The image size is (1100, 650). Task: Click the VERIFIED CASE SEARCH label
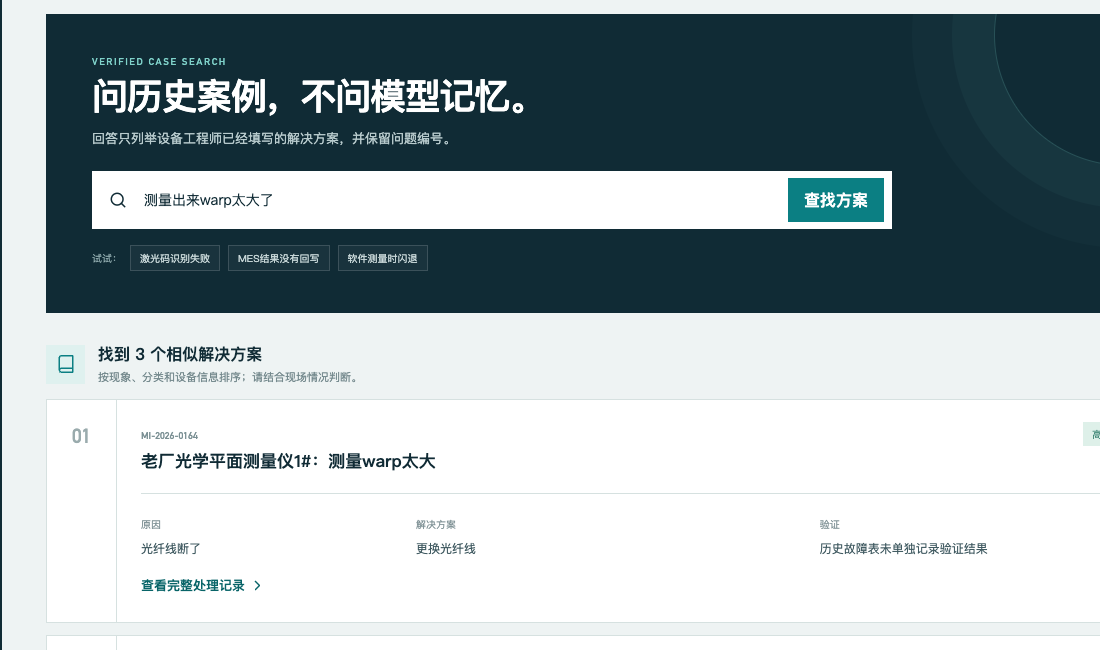(159, 62)
